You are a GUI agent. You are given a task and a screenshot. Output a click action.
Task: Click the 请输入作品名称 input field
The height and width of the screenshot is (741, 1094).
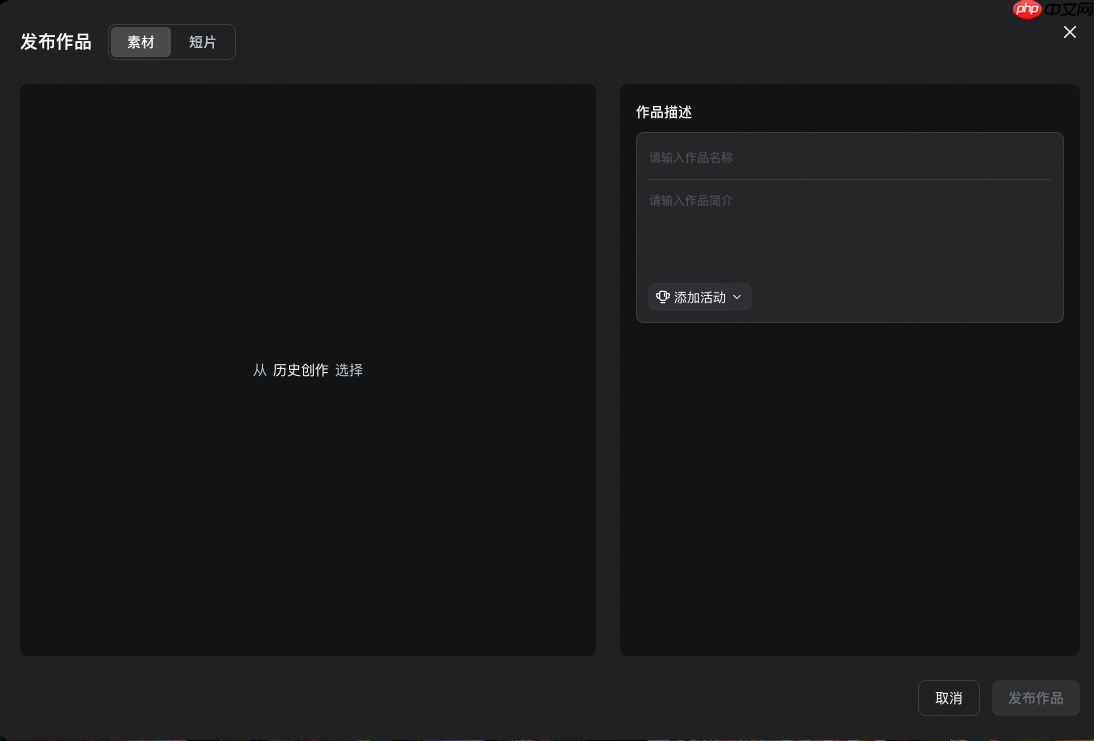(849, 158)
